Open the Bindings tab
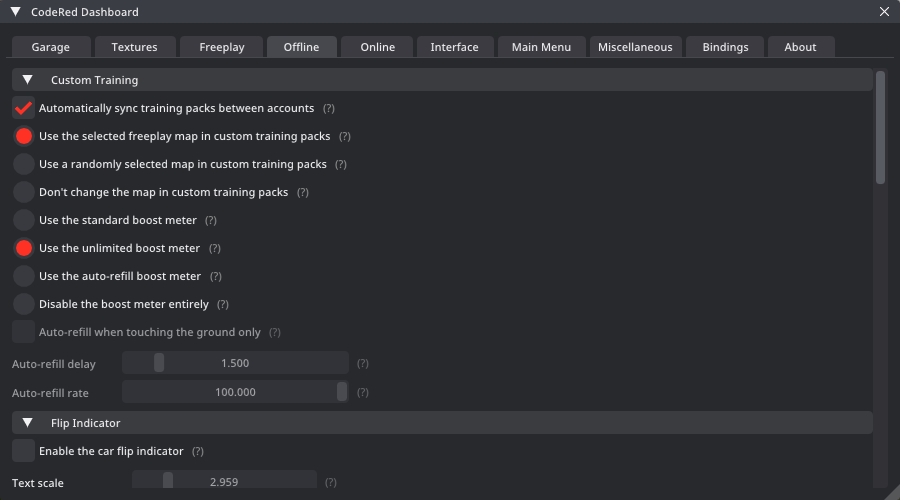This screenshot has width=900, height=500. tap(725, 47)
